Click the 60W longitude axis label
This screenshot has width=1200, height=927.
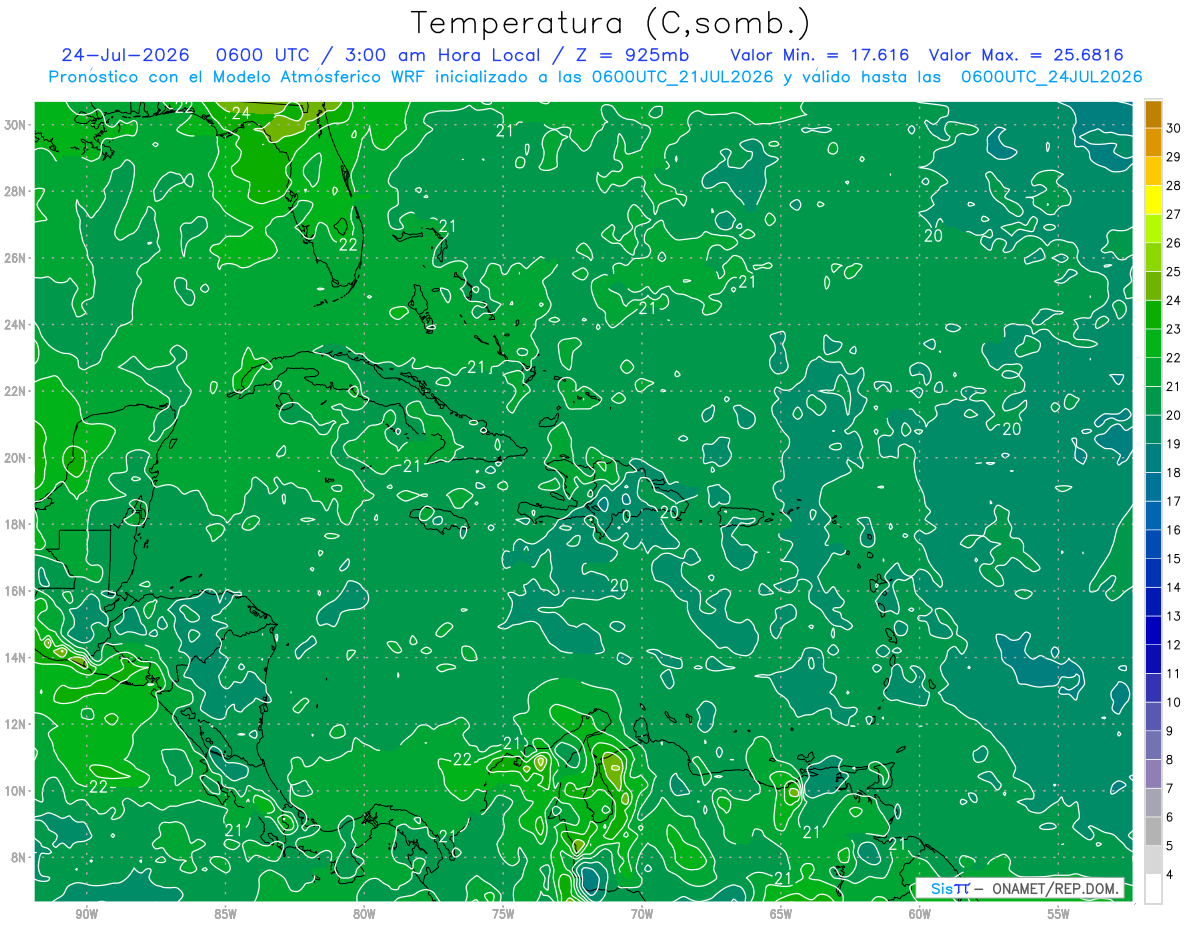tap(920, 914)
